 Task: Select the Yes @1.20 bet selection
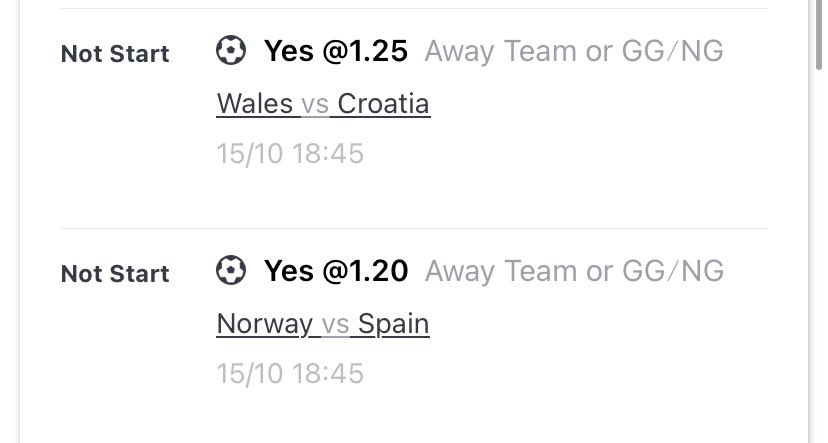pyautogui.click(x=336, y=271)
